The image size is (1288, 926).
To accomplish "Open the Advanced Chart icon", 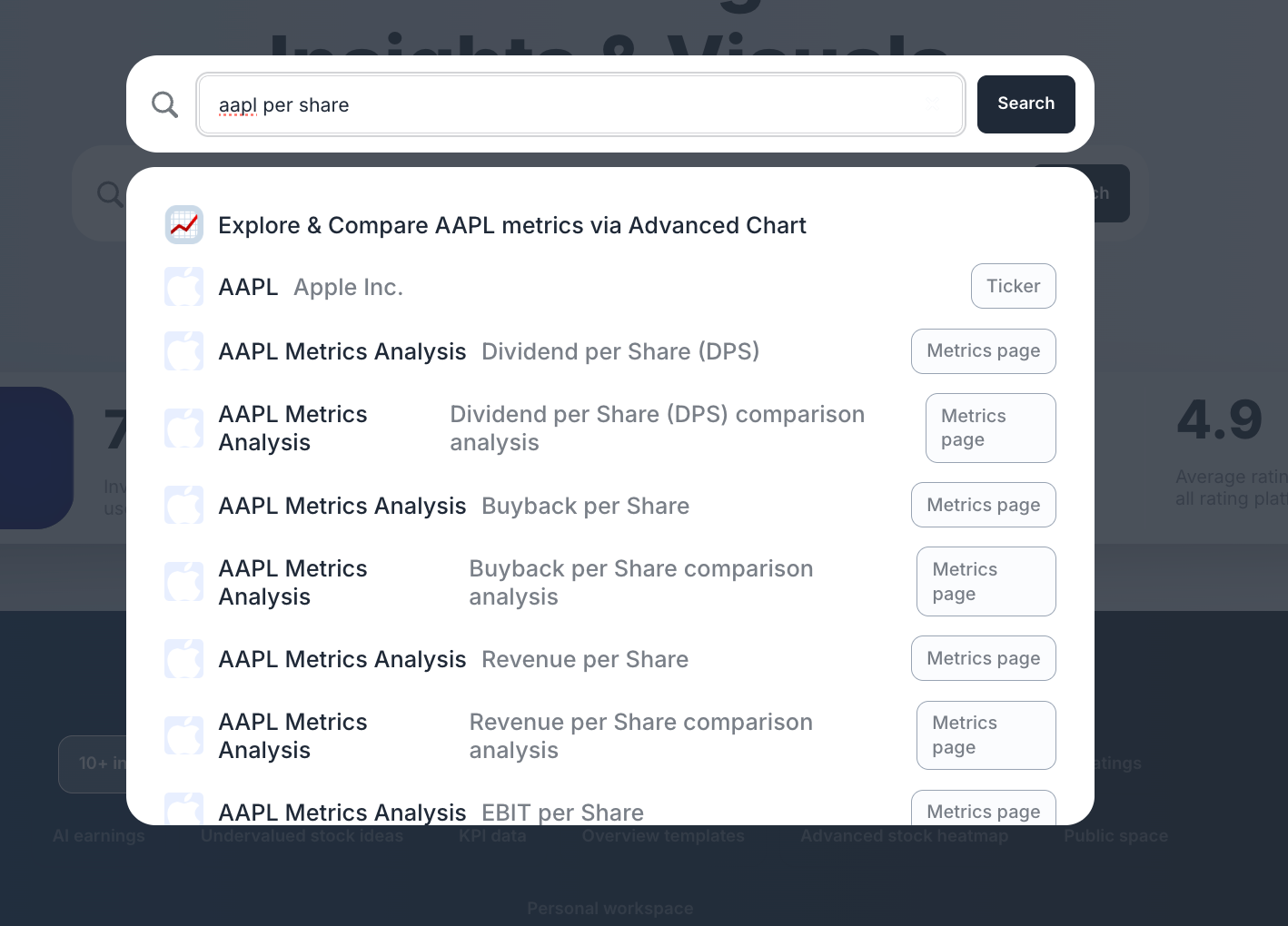I will [183, 224].
